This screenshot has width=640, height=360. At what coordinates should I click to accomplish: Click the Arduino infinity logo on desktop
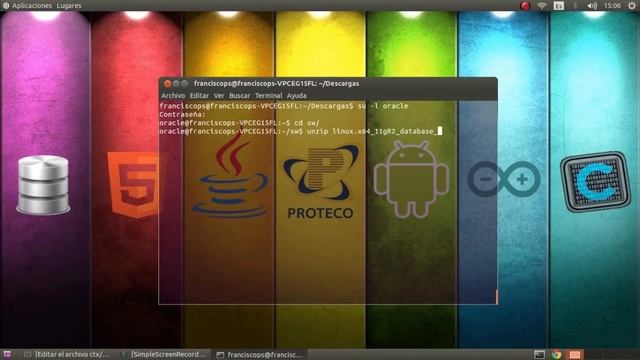pos(504,179)
